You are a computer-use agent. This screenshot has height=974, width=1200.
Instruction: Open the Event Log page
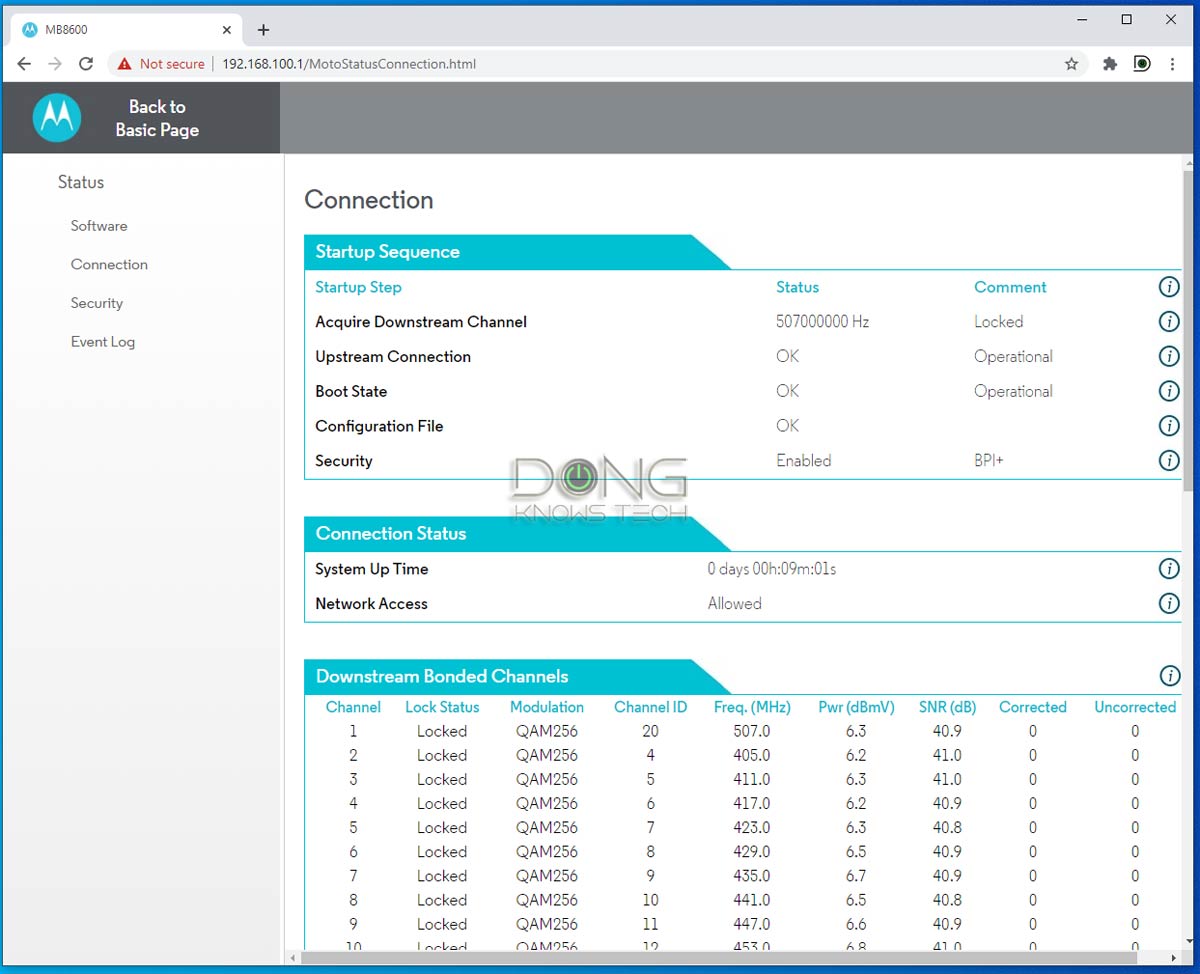pos(103,342)
